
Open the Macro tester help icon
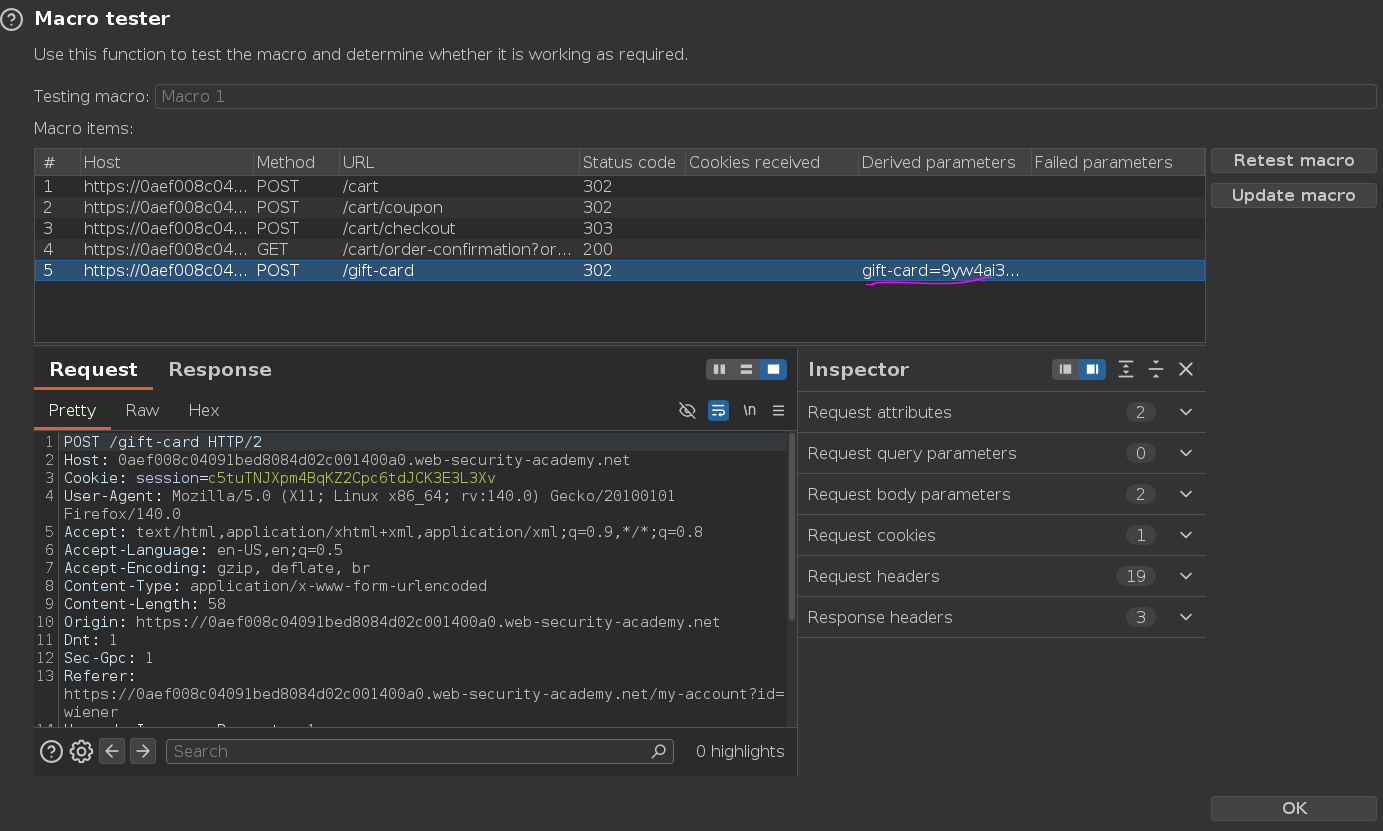(x=12, y=19)
